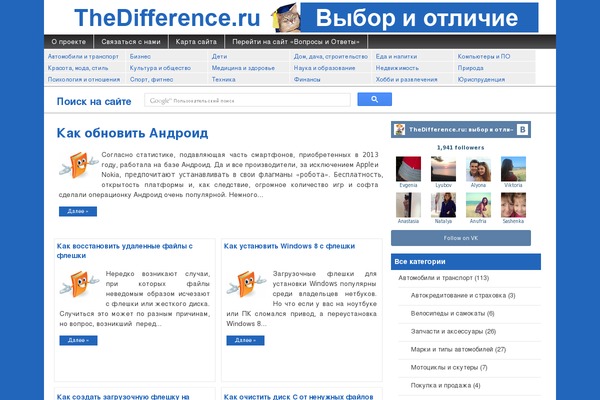Click book mascot in Windows 8 article

246,284
